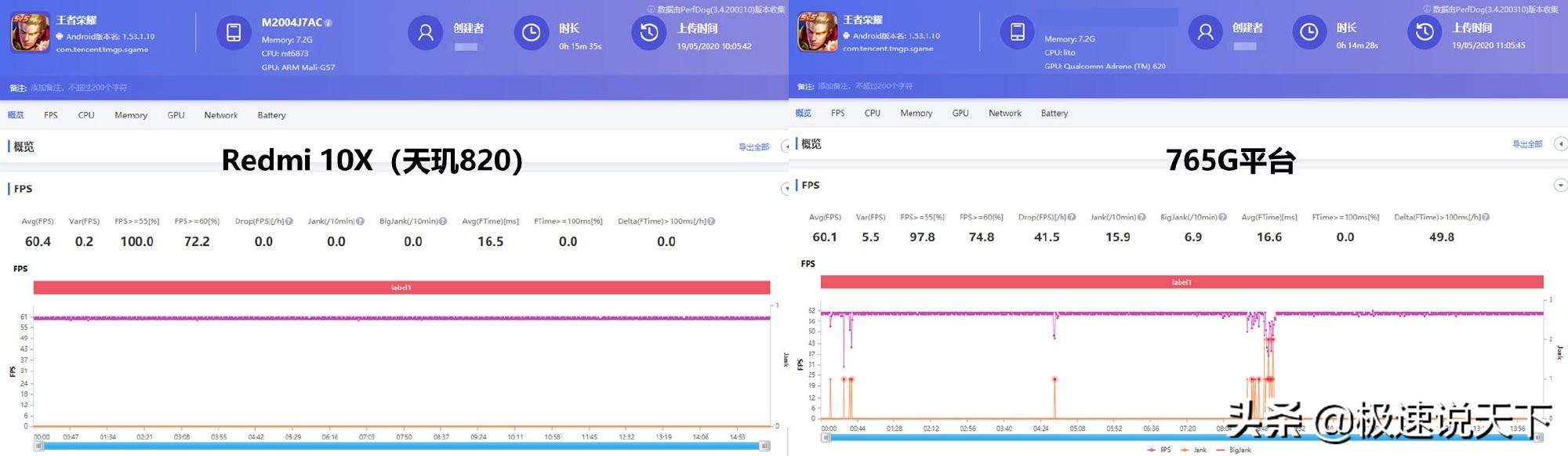Screen dimensions: 1568x456
Task: Open help icon next to Jank(/10min) in left report
Action: 361,222
